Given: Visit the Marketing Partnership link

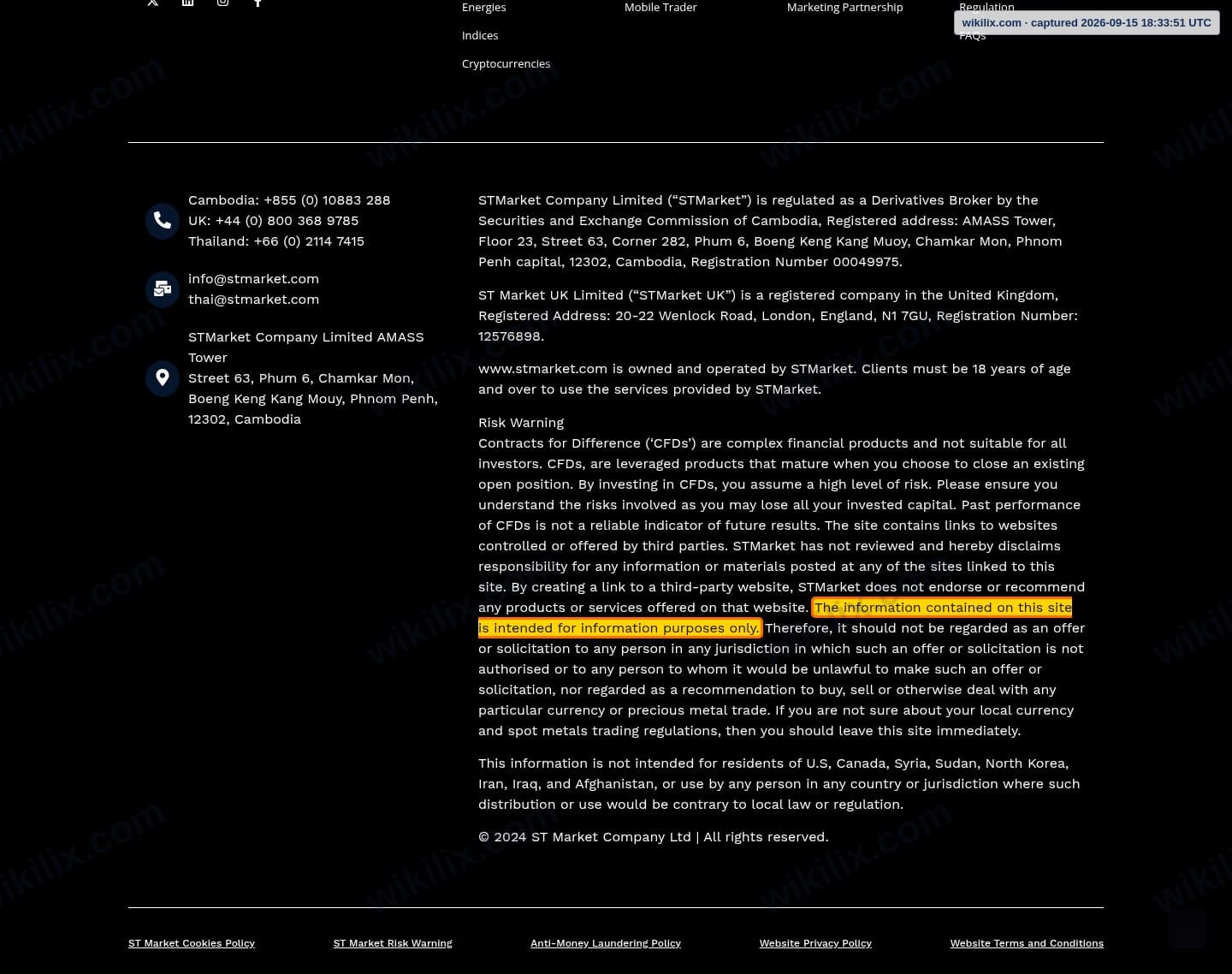Looking at the screenshot, I should (x=844, y=7).
